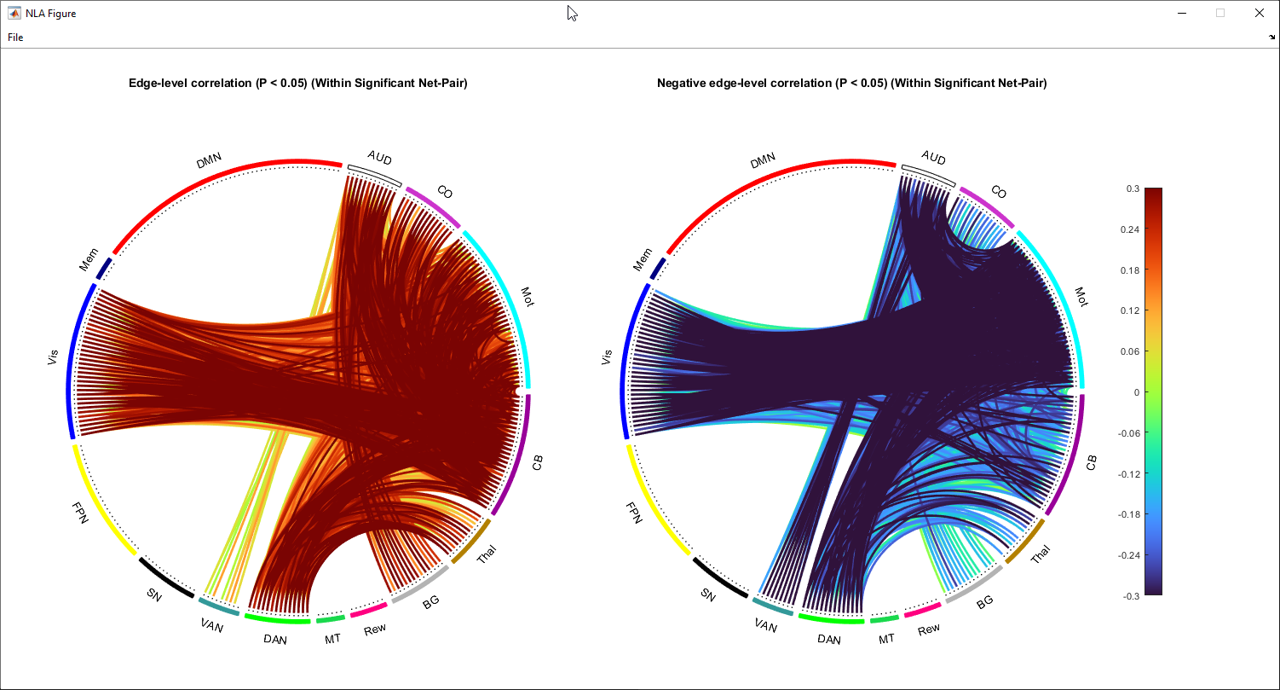Click the Rew label in the edge-level correlation plot
The image size is (1280, 690).
tap(375, 629)
